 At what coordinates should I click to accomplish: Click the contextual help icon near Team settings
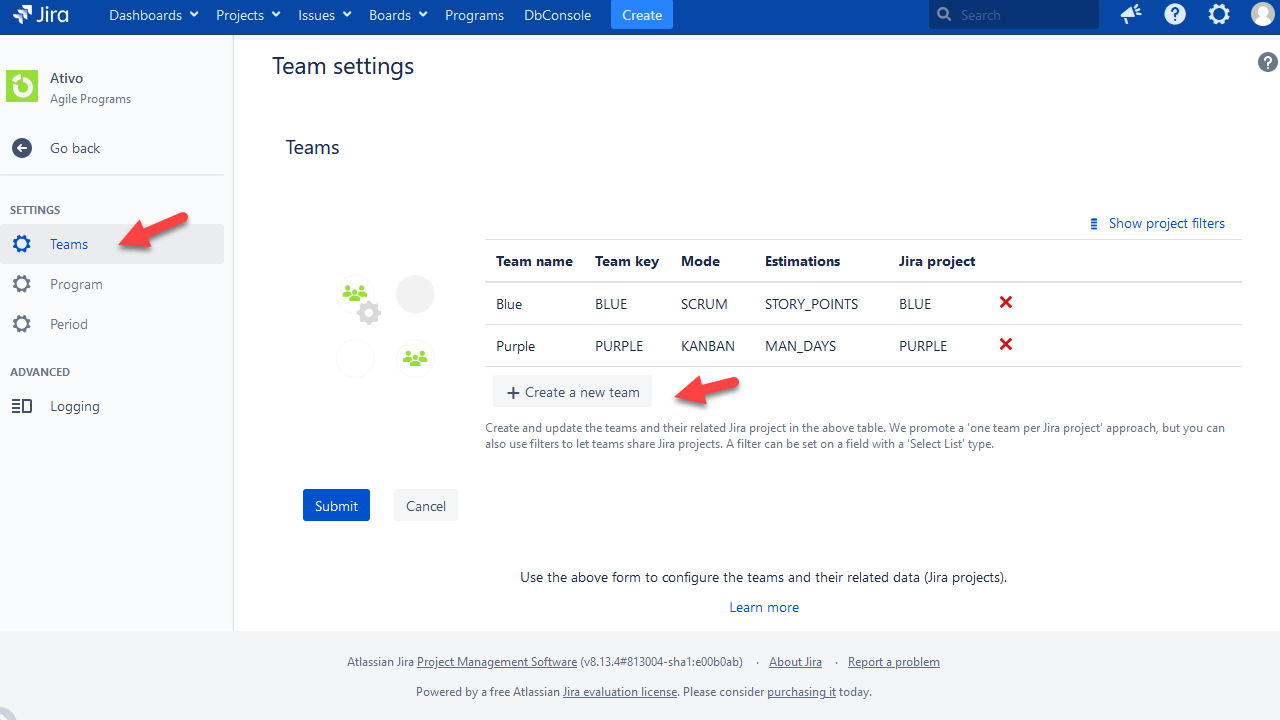click(x=1267, y=61)
